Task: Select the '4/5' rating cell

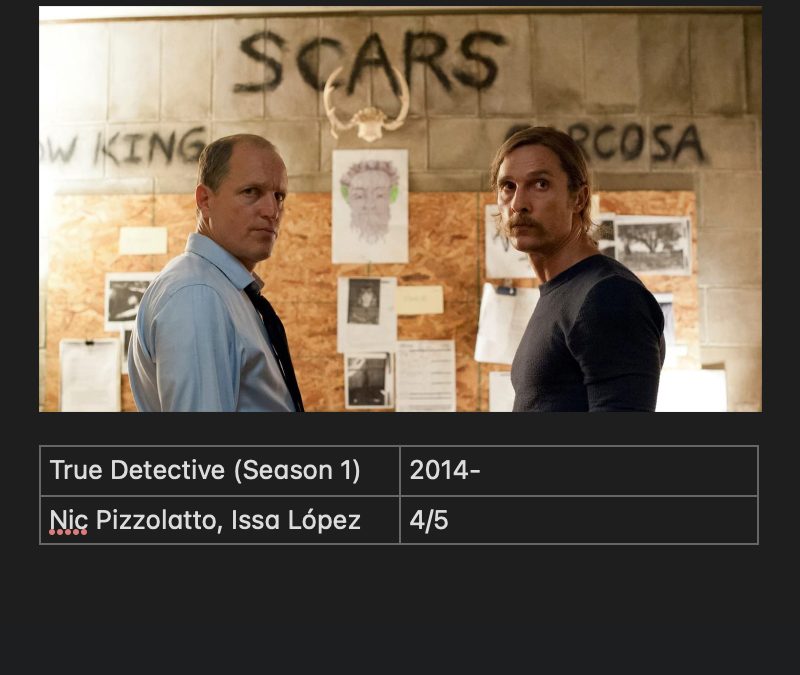Action: (x=579, y=520)
